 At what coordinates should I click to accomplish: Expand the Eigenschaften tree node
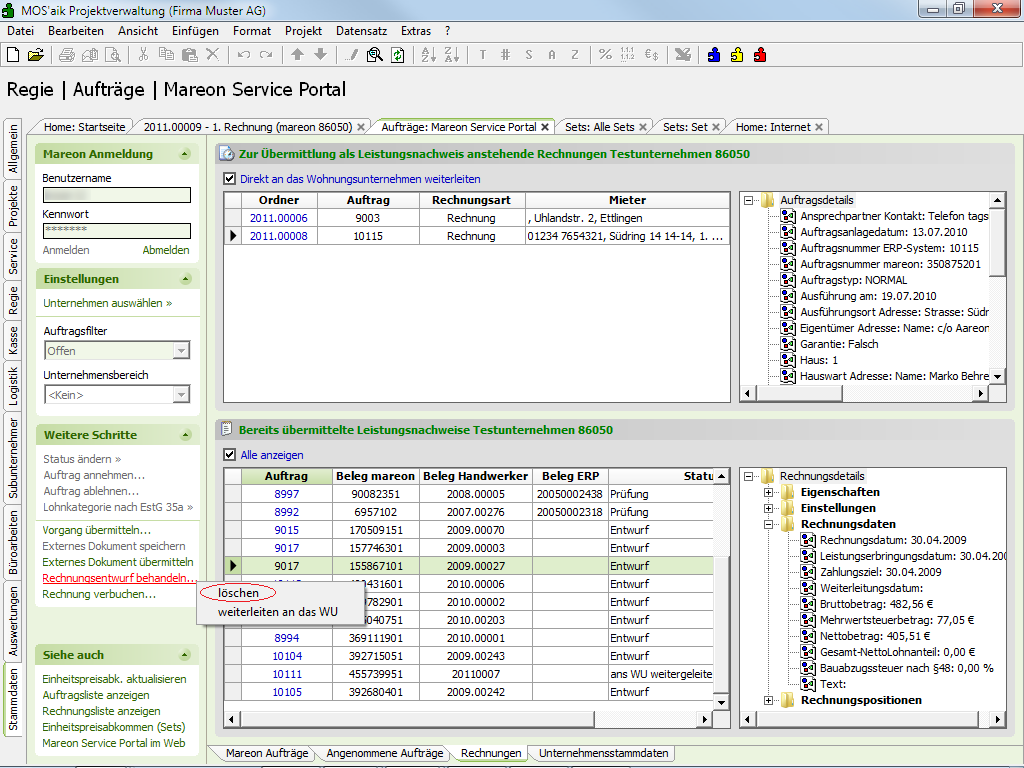[769, 492]
